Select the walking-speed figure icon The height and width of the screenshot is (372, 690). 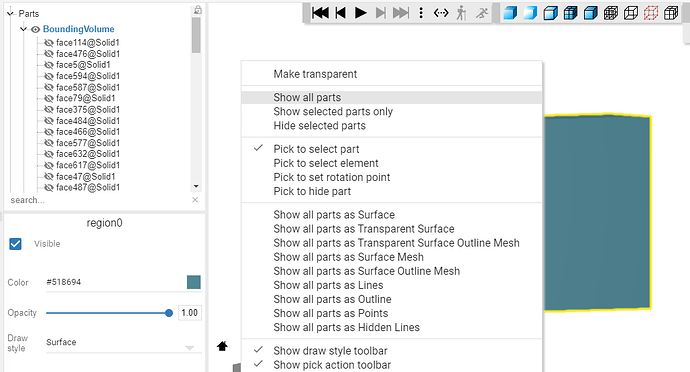pyautogui.click(x=461, y=13)
